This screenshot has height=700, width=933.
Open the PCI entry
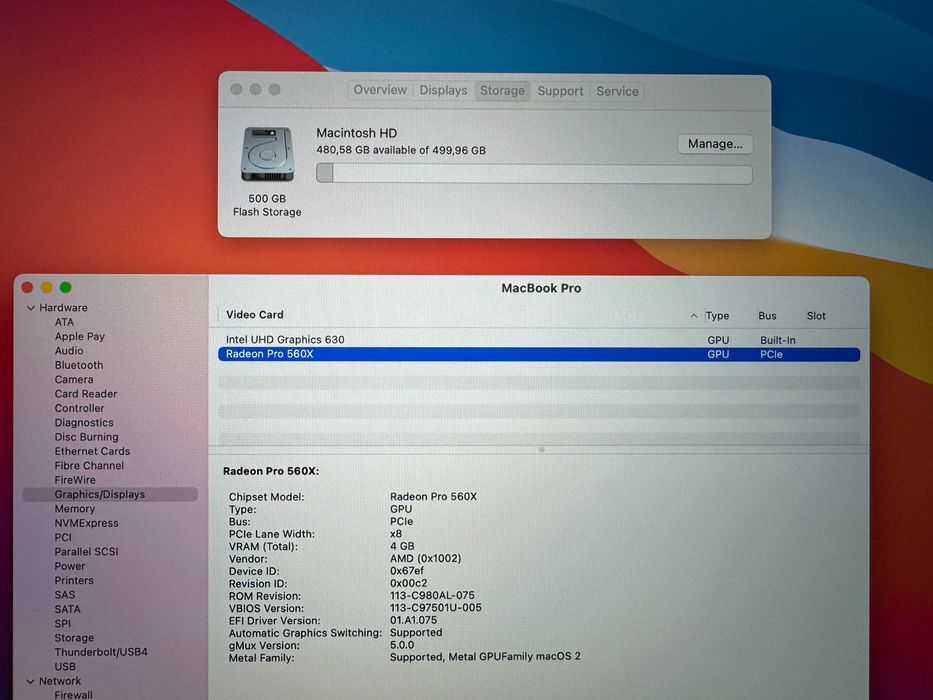[63, 538]
